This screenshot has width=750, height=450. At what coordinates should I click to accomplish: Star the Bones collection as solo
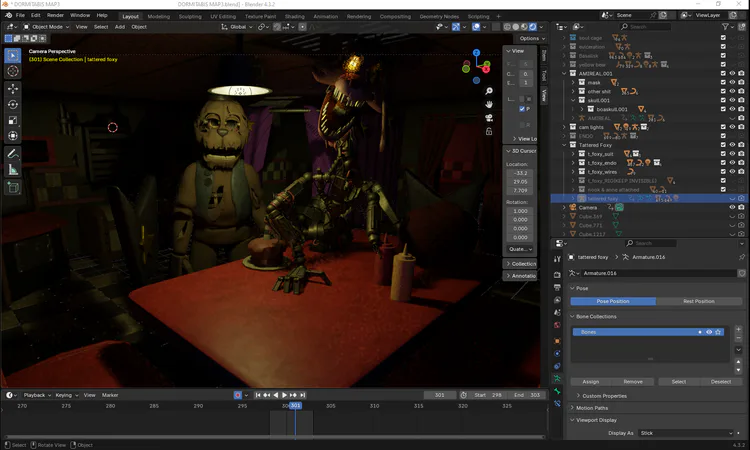(x=718, y=332)
